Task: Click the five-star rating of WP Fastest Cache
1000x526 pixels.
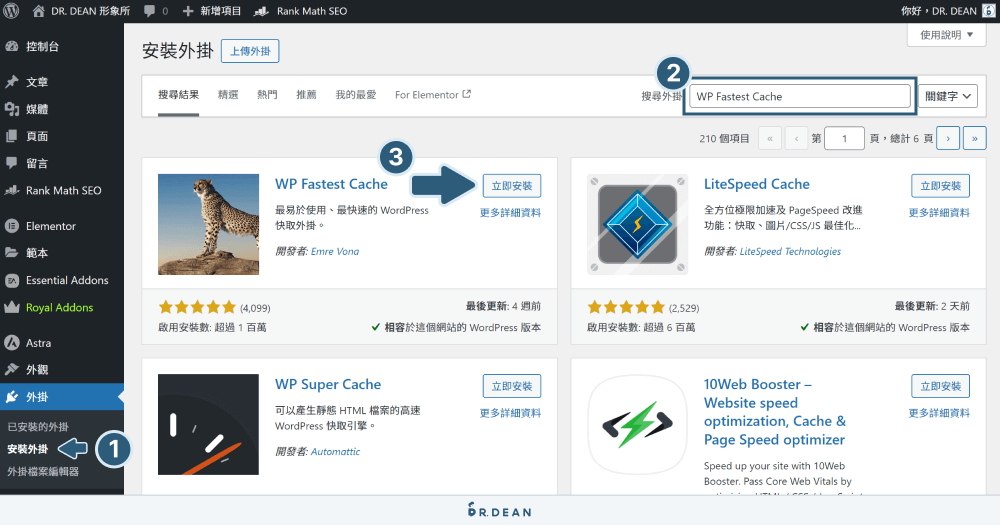Action: 197,307
